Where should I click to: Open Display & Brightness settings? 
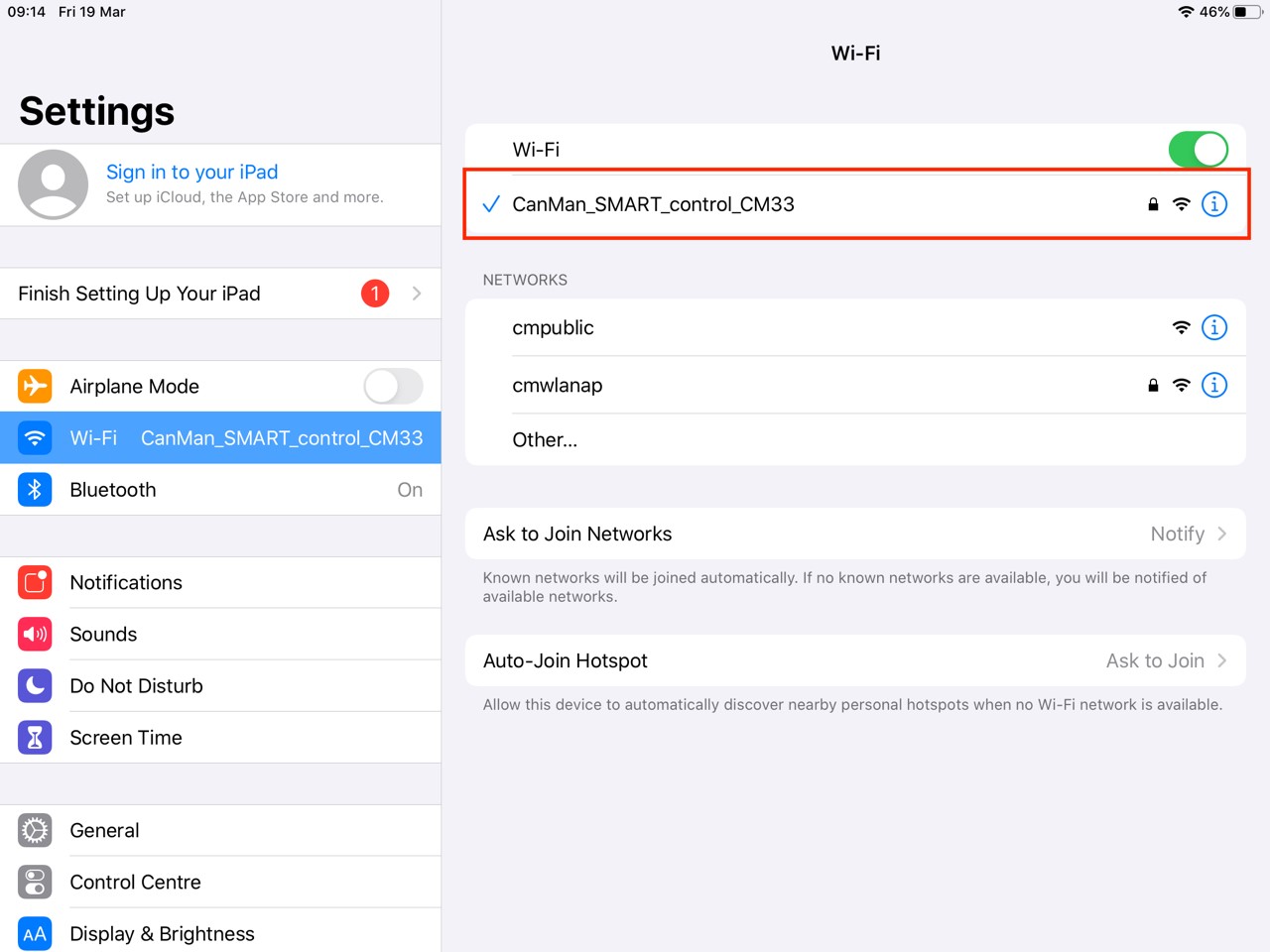162,933
